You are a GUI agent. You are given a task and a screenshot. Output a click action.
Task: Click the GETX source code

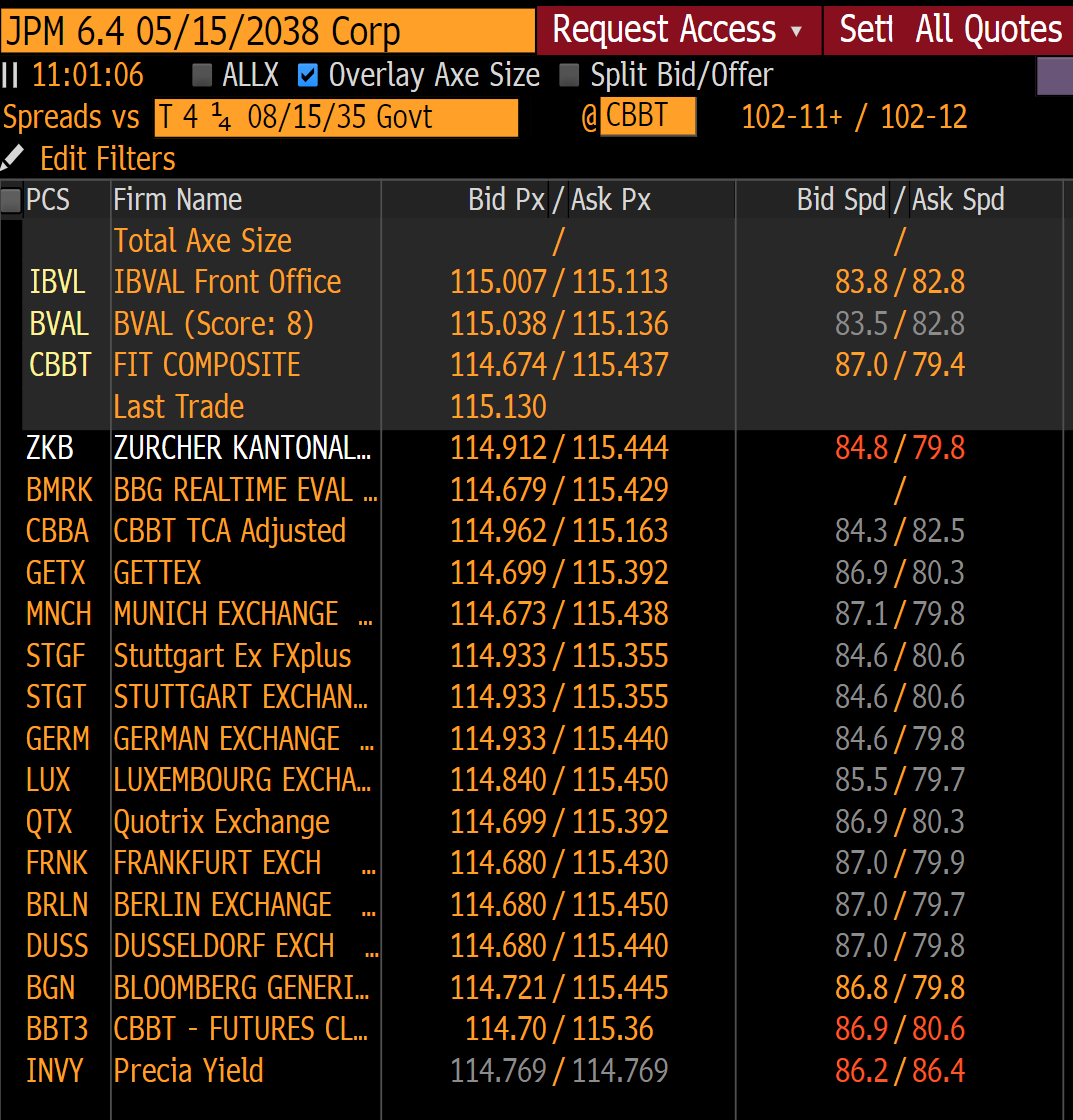click(56, 573)
